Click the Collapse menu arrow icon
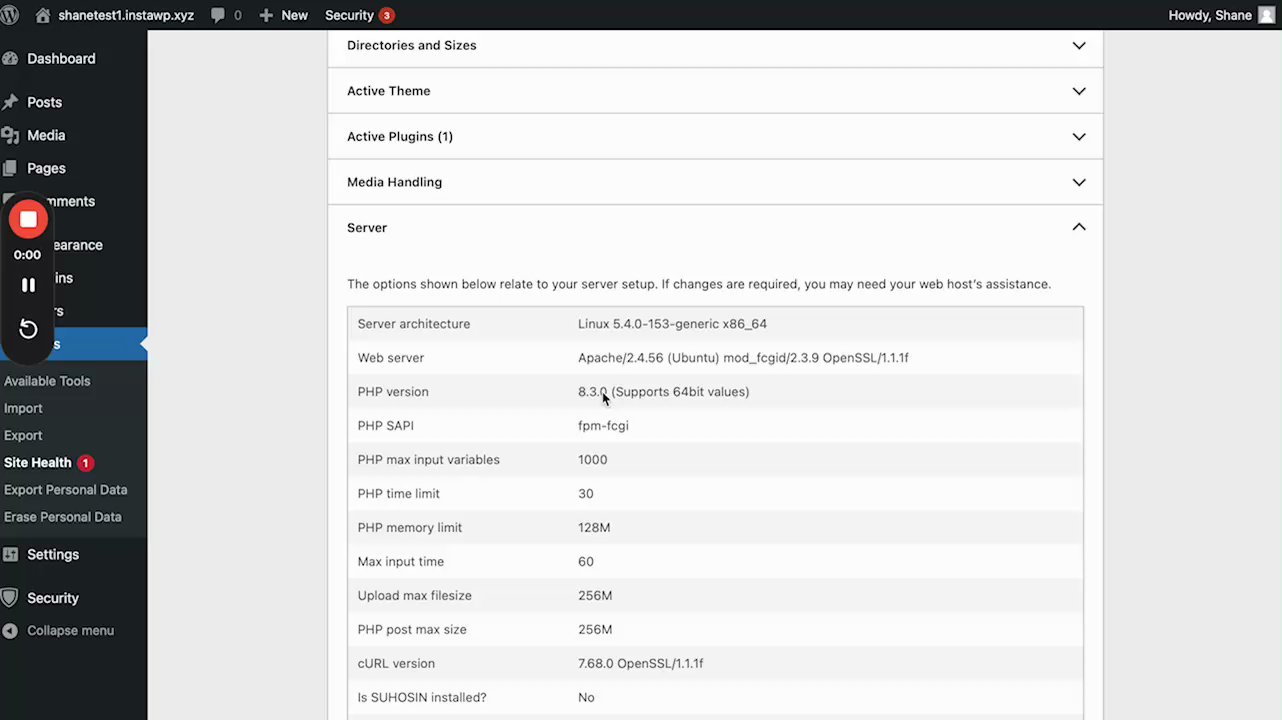 coord(10,631)
